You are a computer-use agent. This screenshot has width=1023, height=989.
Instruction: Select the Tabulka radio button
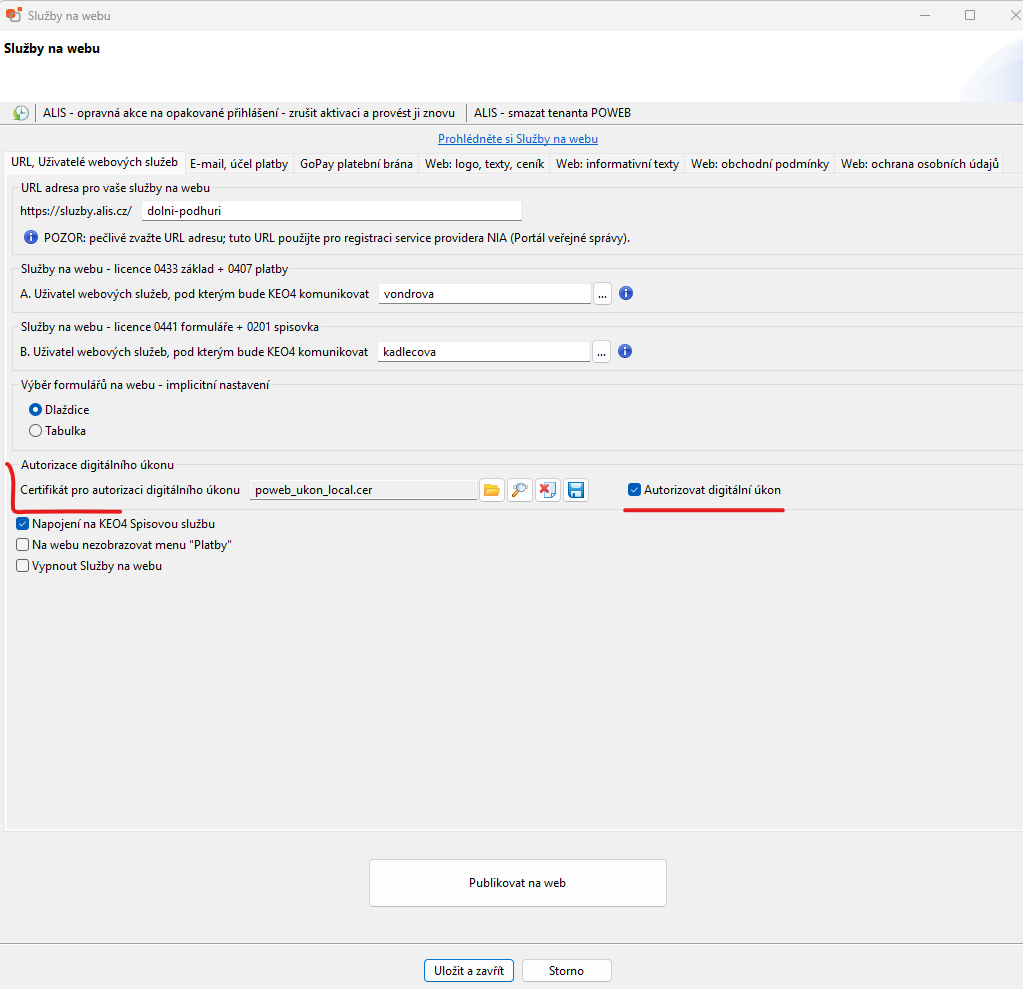36,431
